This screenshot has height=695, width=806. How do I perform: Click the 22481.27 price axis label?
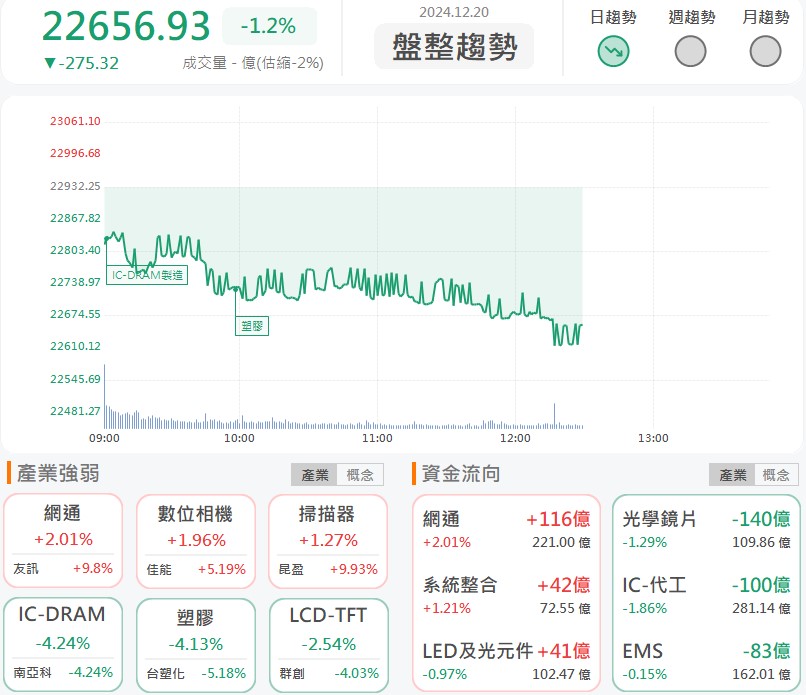tap(75, 411)
